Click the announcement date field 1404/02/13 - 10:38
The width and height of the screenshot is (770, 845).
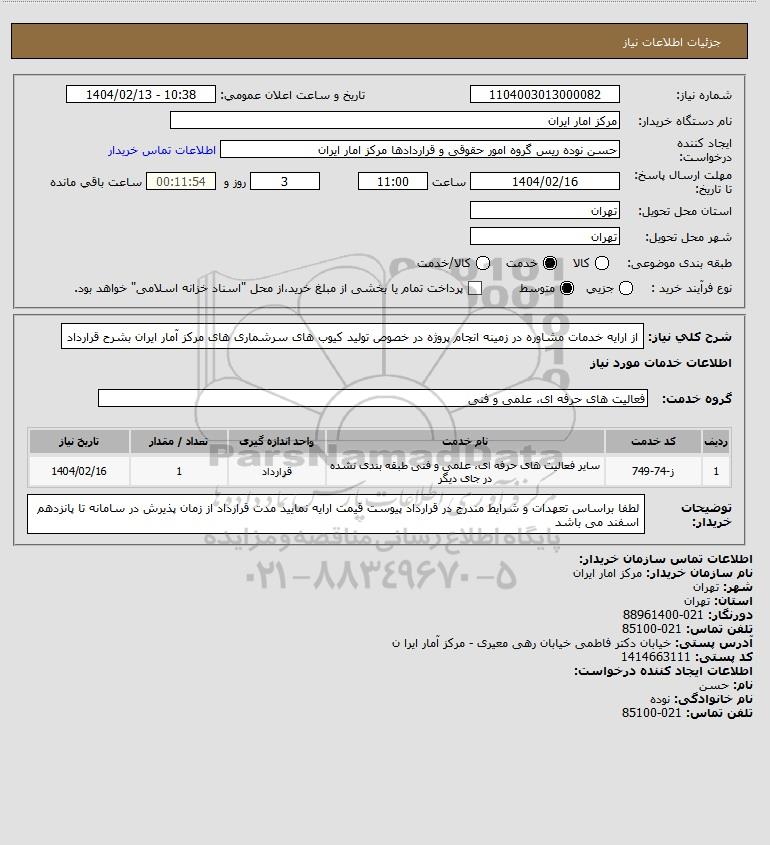[x=141, y=94]
